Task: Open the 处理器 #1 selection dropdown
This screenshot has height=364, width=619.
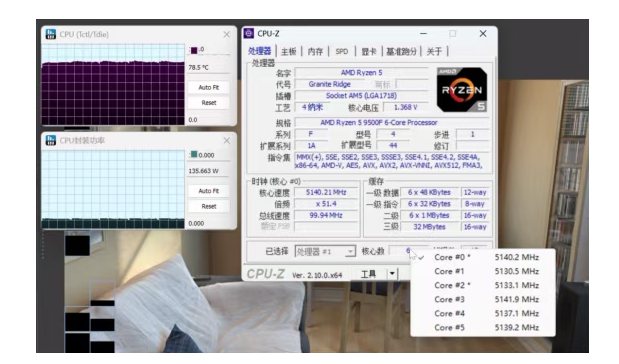Action: (325, 251)
